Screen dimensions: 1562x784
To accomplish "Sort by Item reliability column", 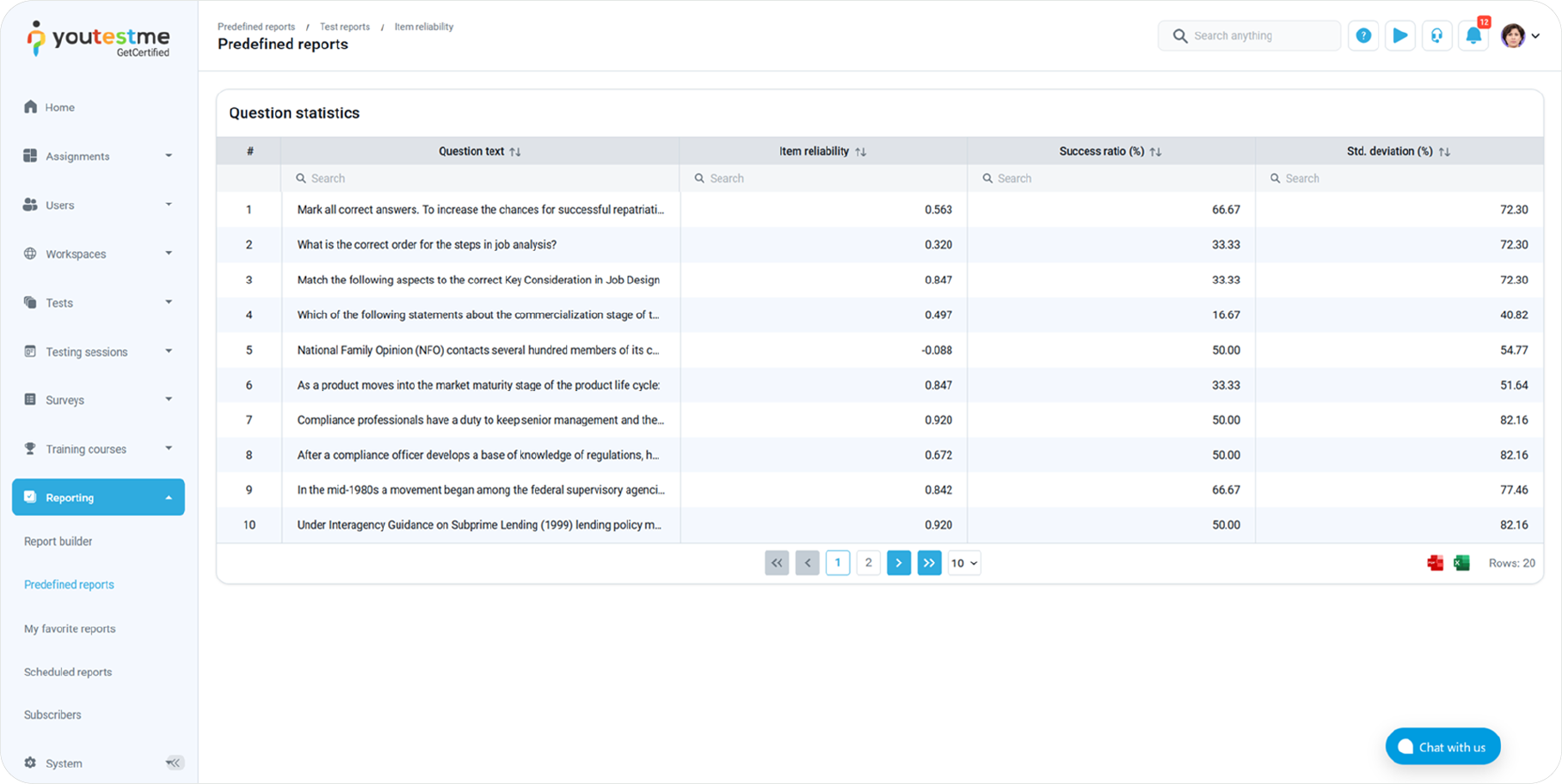I will pos(860,152).
